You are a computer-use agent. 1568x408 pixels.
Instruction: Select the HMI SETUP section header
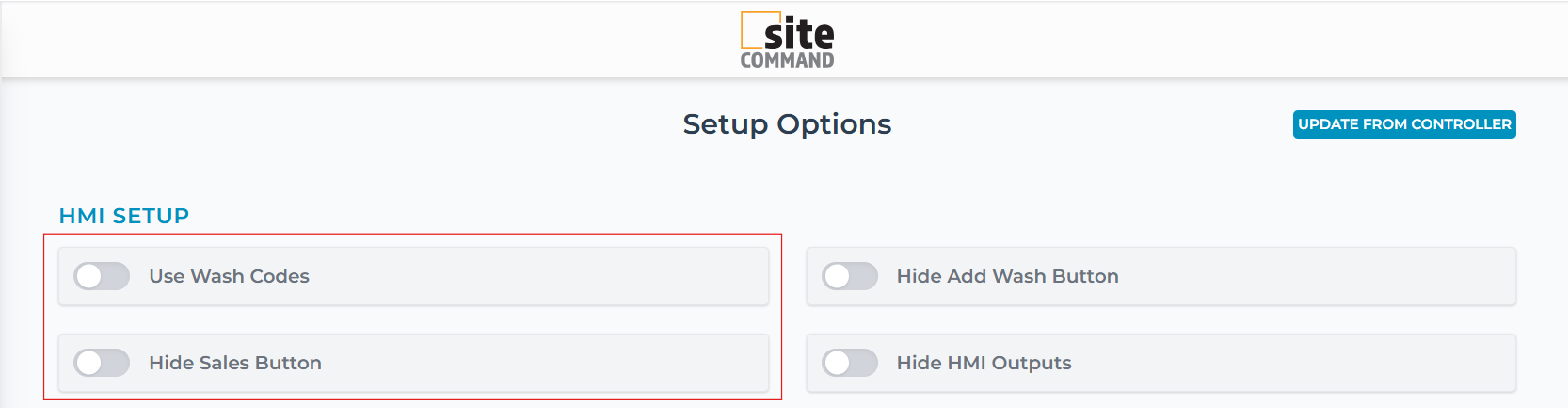coord(124,216)
